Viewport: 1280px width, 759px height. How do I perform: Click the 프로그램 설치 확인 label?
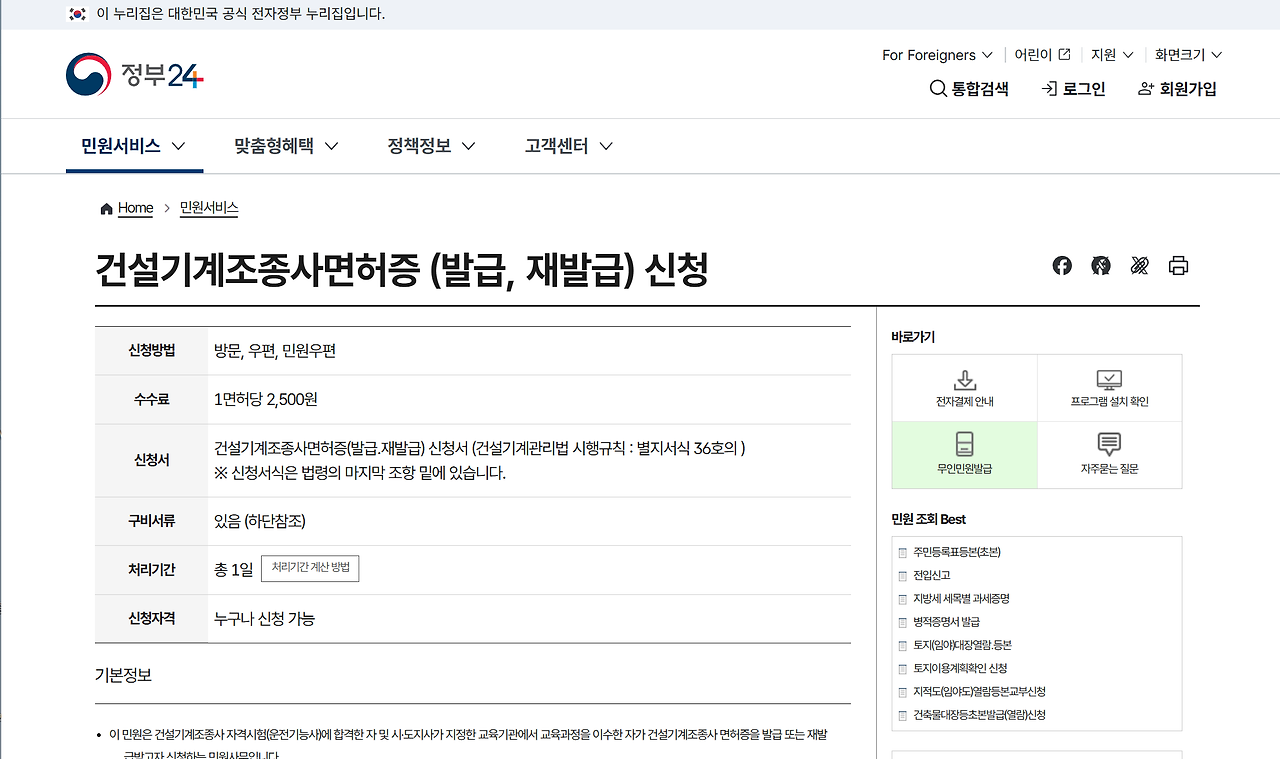click(1109, 402)
